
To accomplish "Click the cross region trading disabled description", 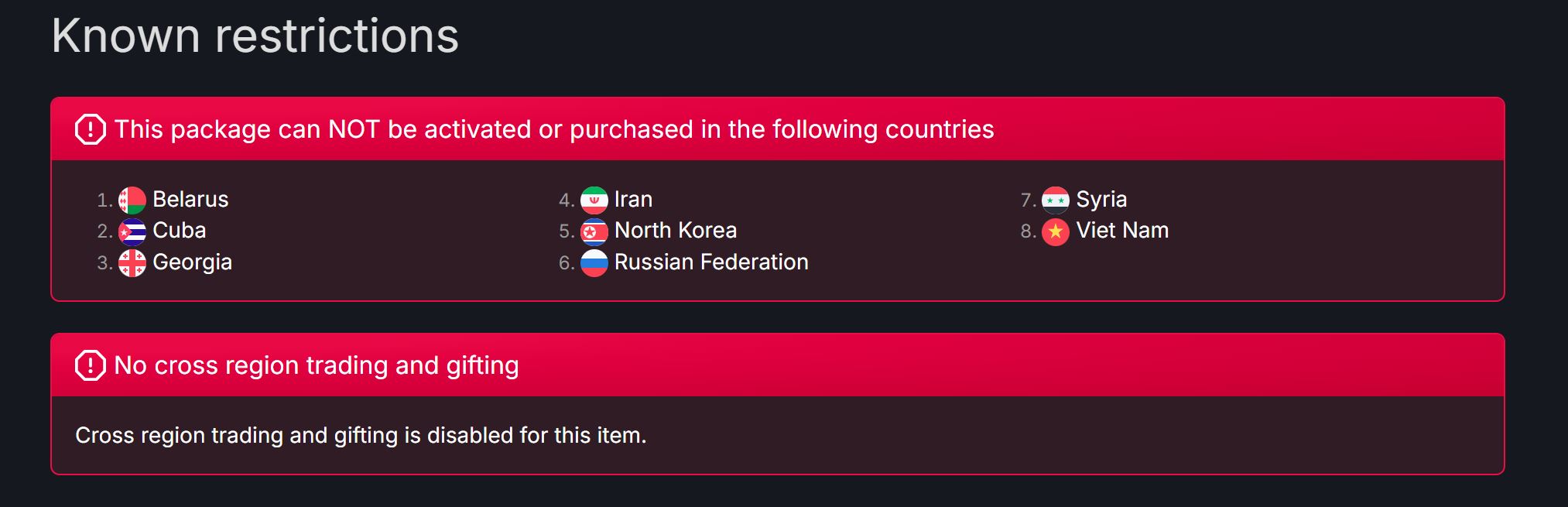I will point(361,435).
